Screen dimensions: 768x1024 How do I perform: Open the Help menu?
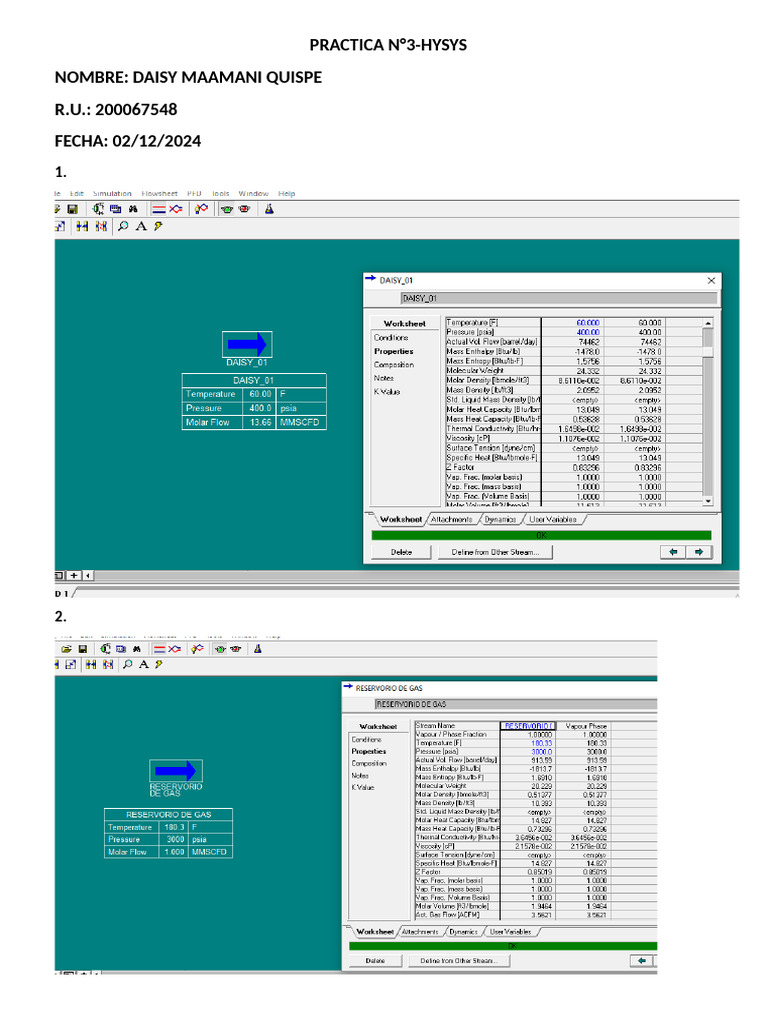click(287, 193)
